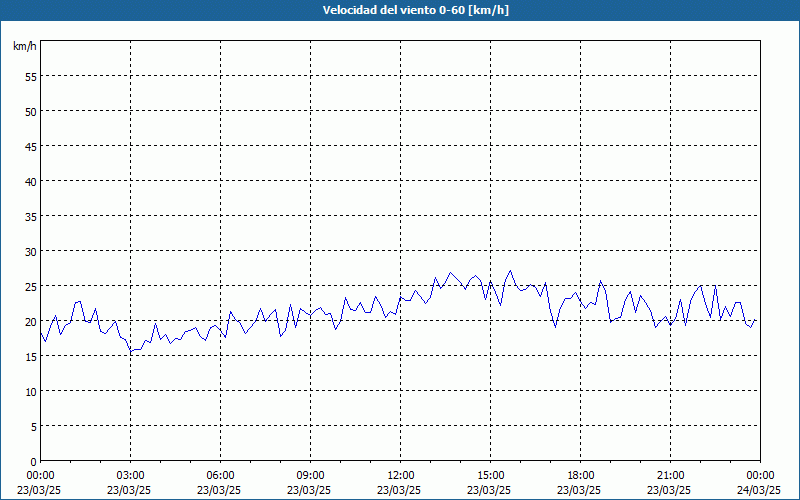This screenshot has width=800, height=500.
Task: Click the y-axis value 55
Action: point(31,77)
